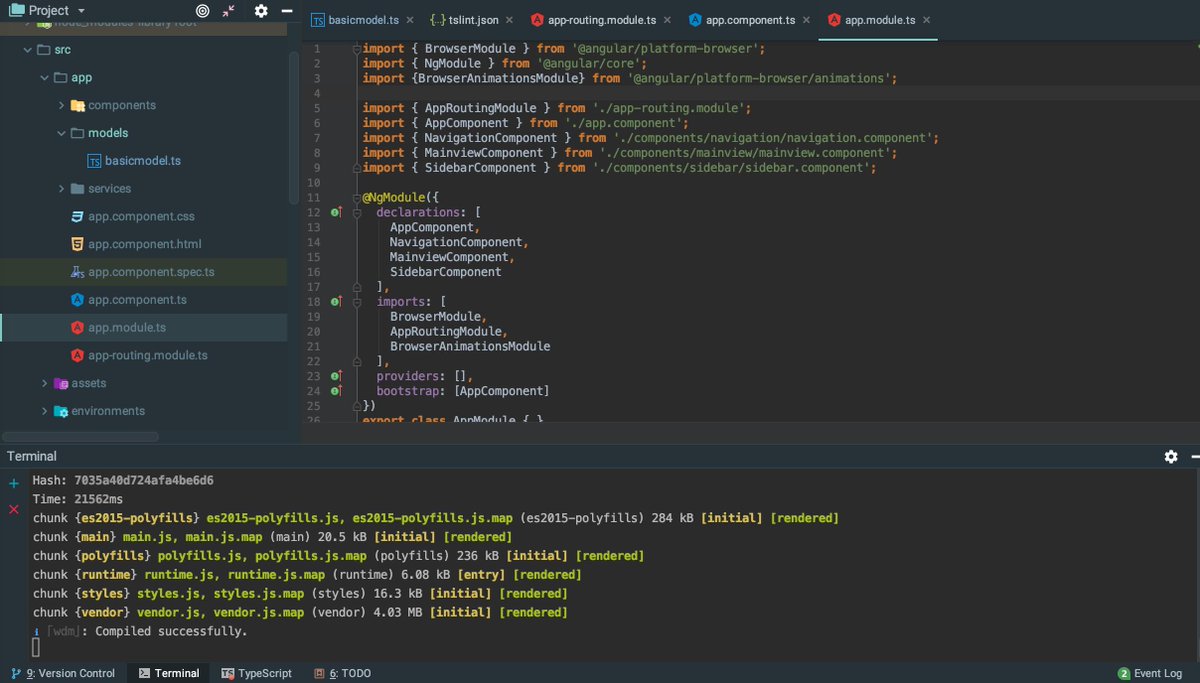Collapse all project tree nodes icon
This screenshot has width=1200, height=683.
point(229,11)
